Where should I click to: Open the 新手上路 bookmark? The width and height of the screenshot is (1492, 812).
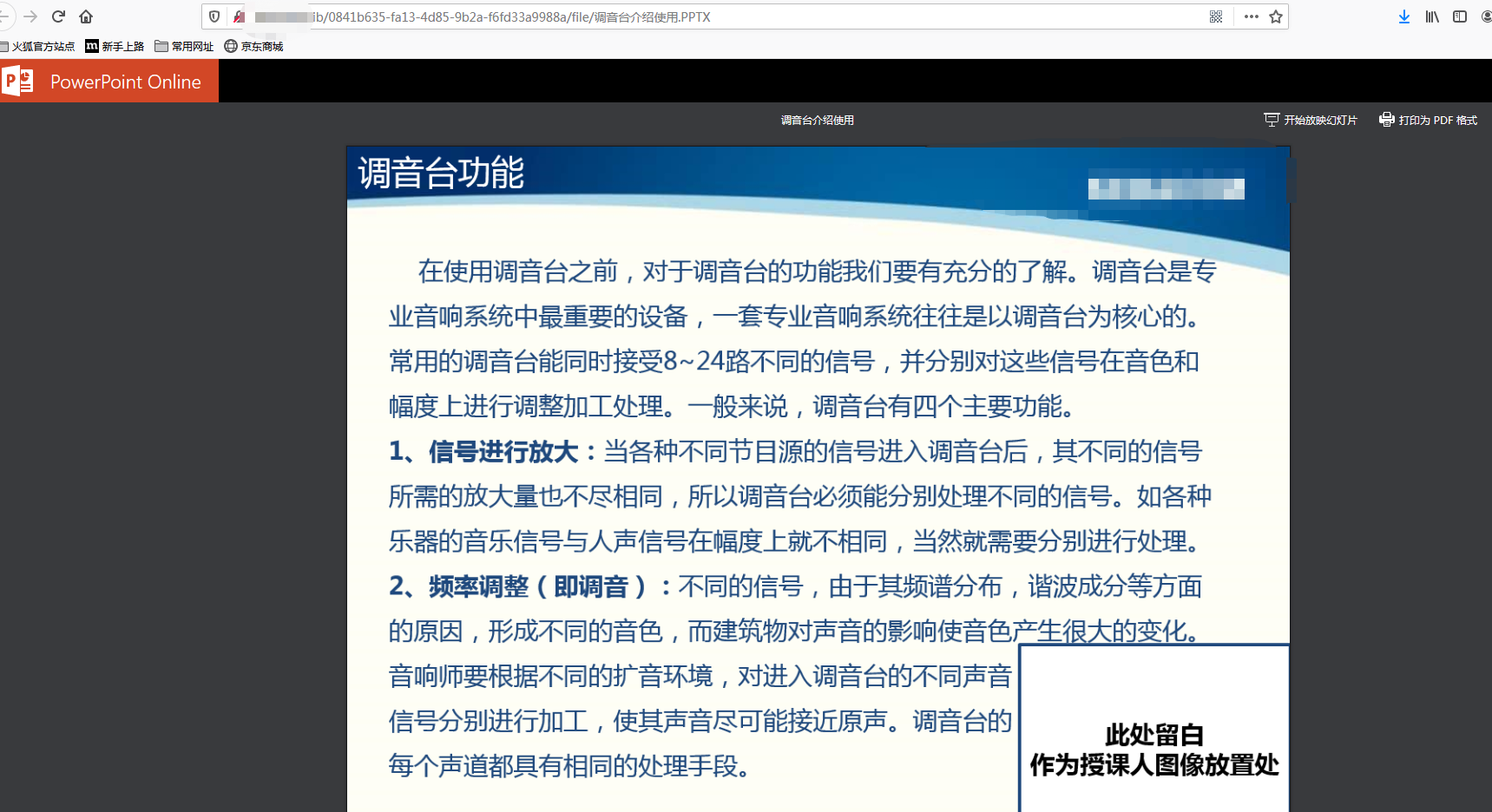(115, 47)
